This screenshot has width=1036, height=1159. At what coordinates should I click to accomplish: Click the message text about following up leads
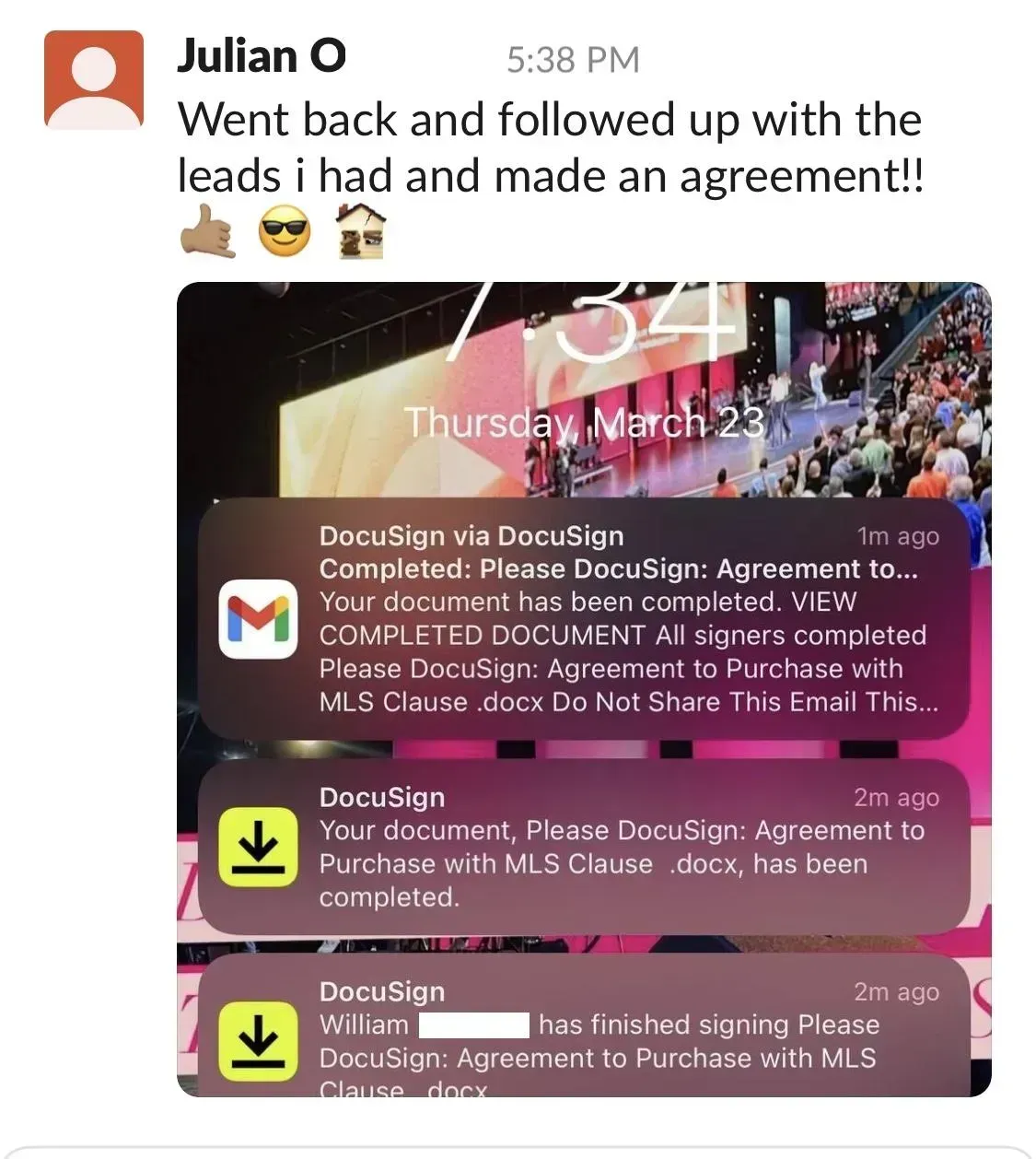pyautogui.click(x=551, y=147)
